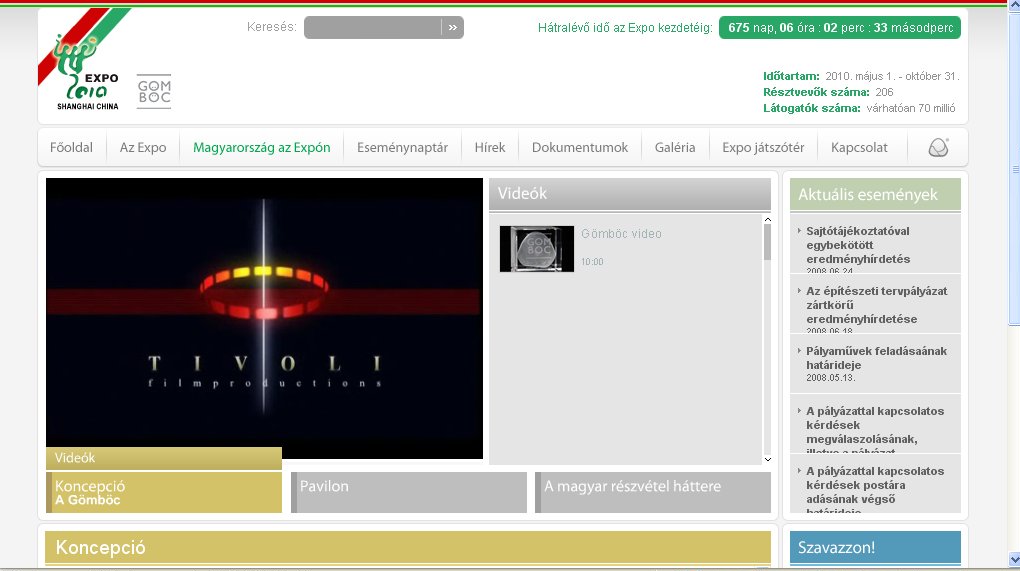Select Magyarország az Expón menu item
Viewport: 1020px width, 571px height.
262,148
